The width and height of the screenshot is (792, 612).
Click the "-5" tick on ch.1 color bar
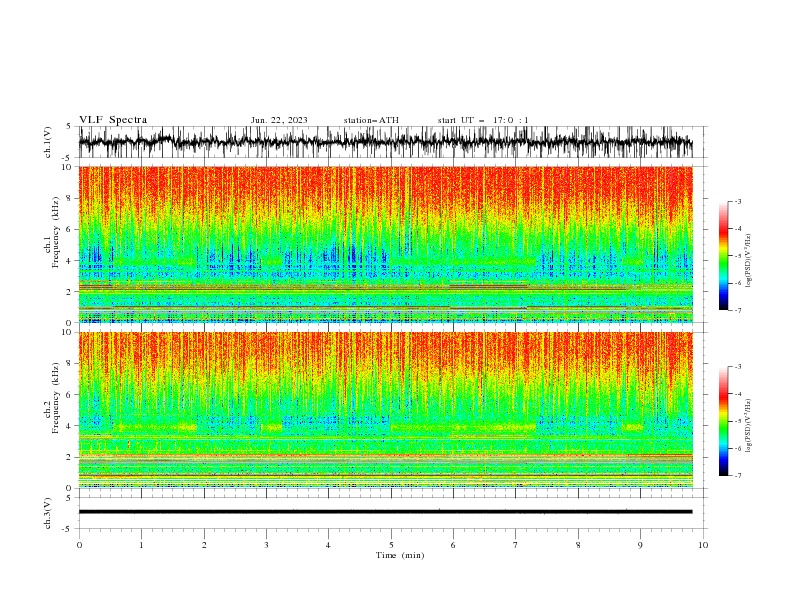[x=738, y=256]
